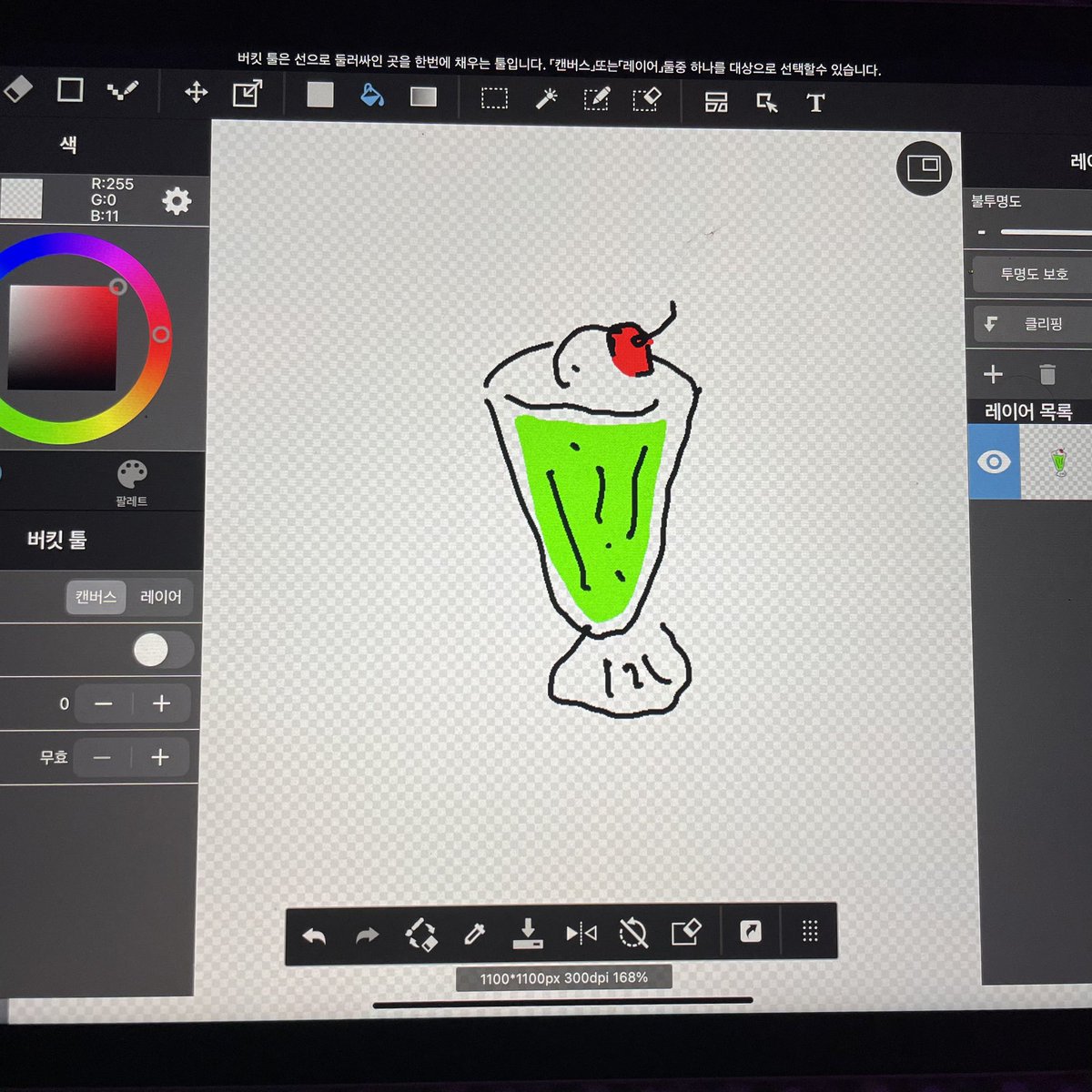Tap the rotate canvas icon in bottom bar
The image size is (1092, 1092).
pyautogui.click(x=420, y=935)
